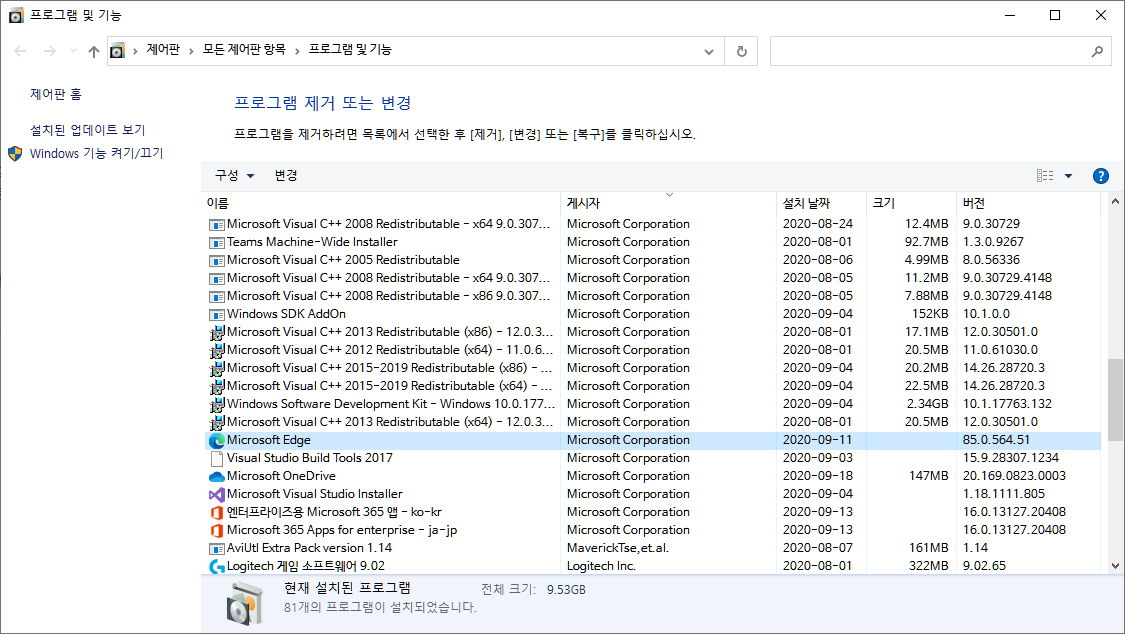Click the Windows SDK AddOn program icon

click(x=217, y=314)
